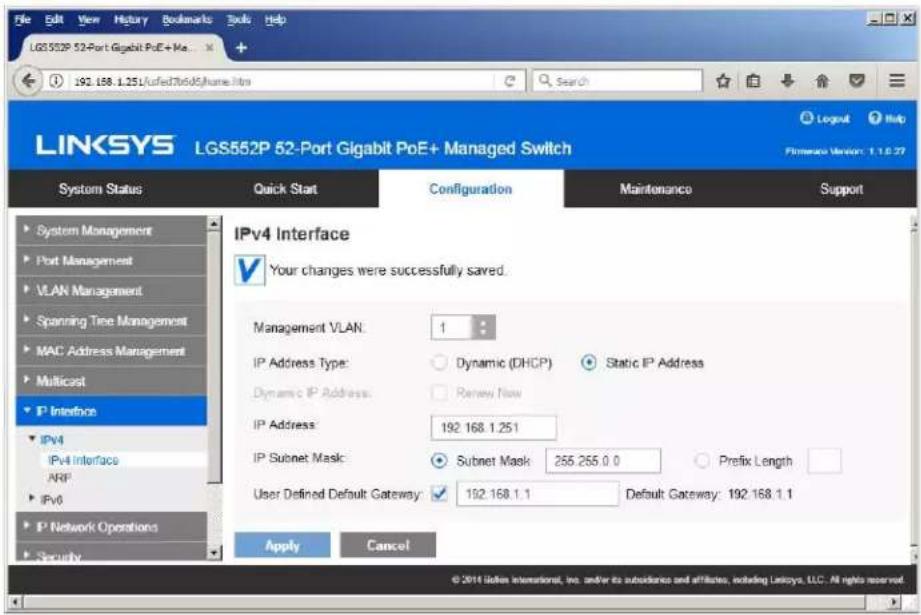The image size is (921, 615).
Task: Click sidebar scrollbar down arrow
Action: coord(214,552)
